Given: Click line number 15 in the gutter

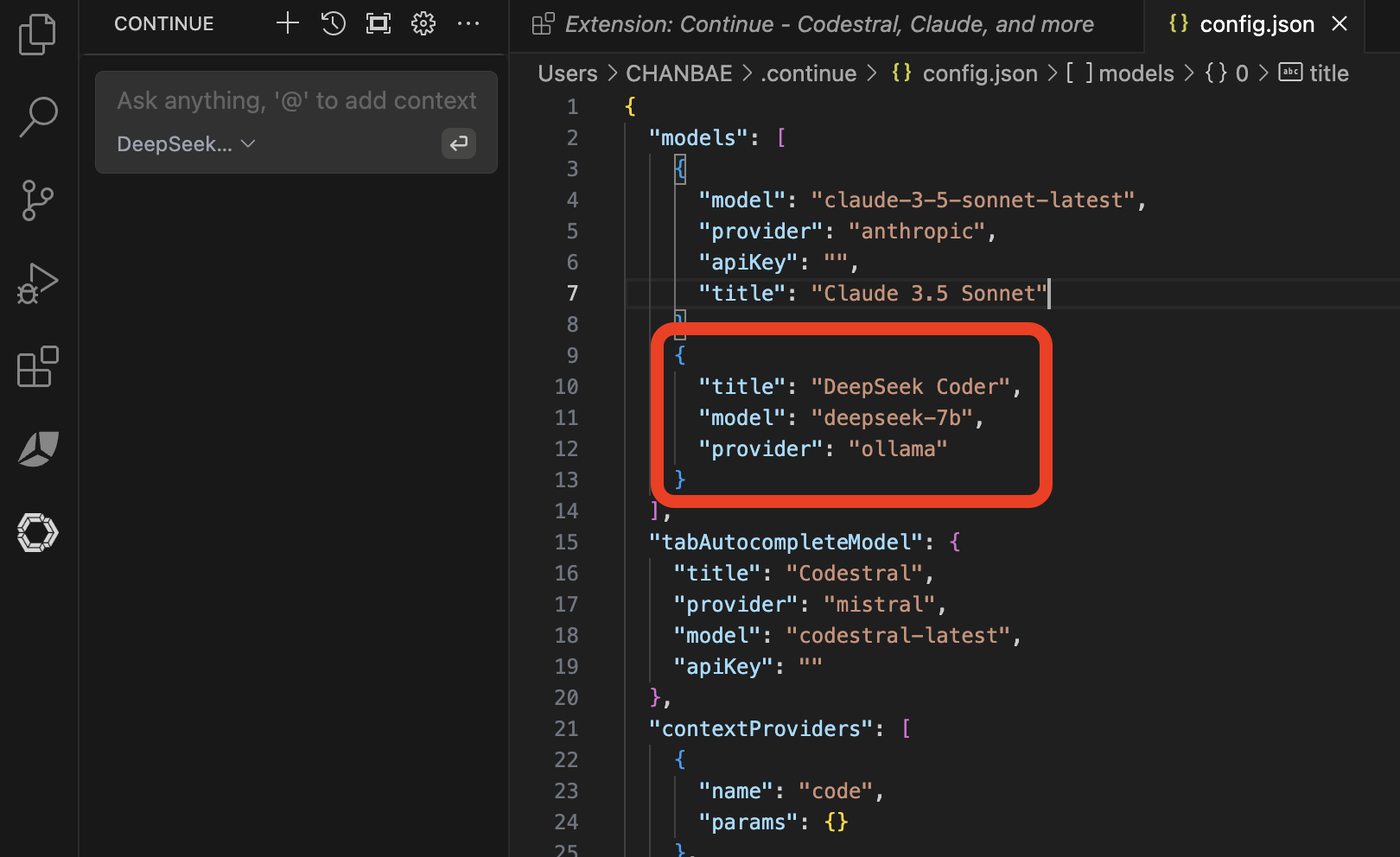Looking at the screenshot, I should pyautogui.click(x=566, y=542).
